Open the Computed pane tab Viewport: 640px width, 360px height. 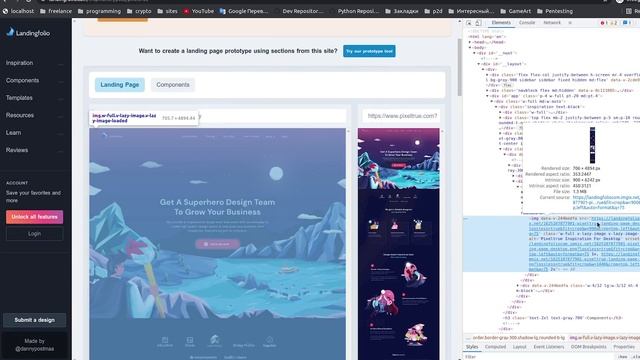click(495, 347)
